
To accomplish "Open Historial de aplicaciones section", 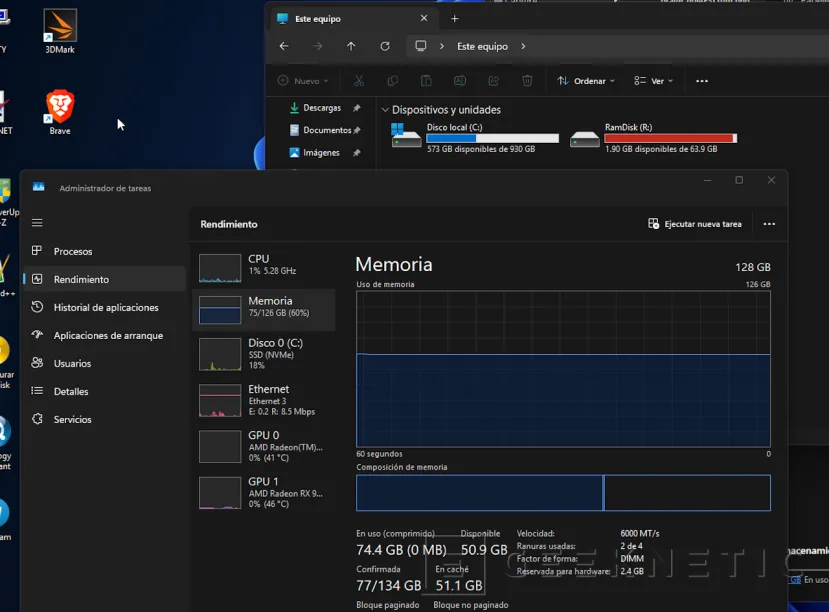I will point(105,308).
